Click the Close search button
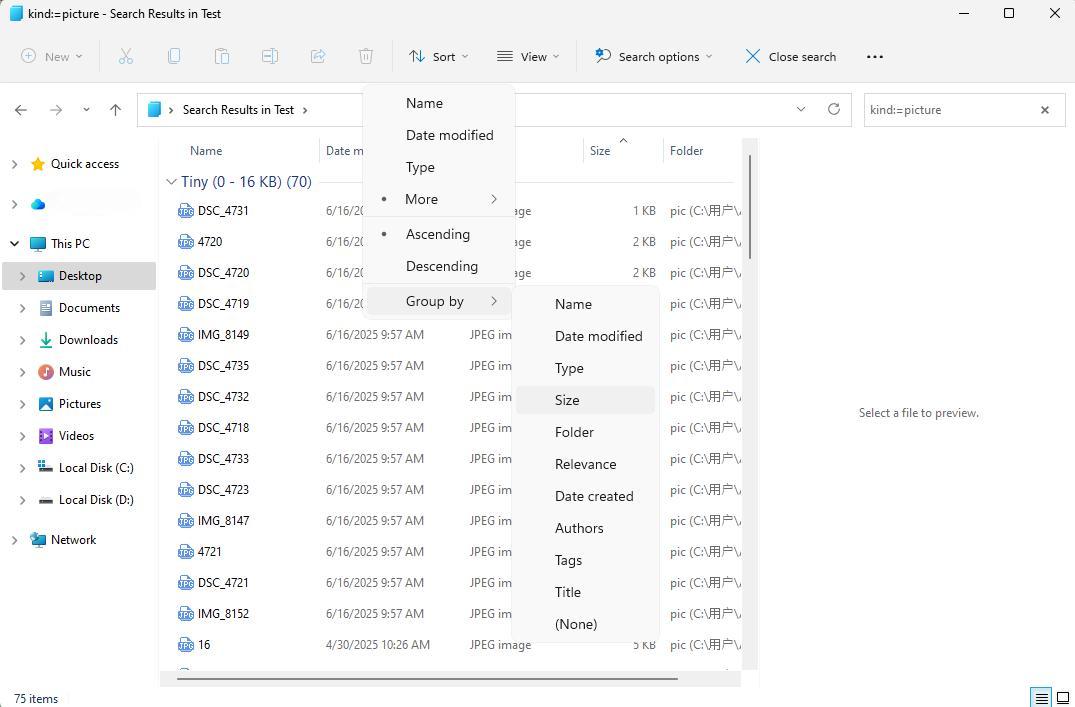This screenshot has height=707, width=1075. (790, 57)
